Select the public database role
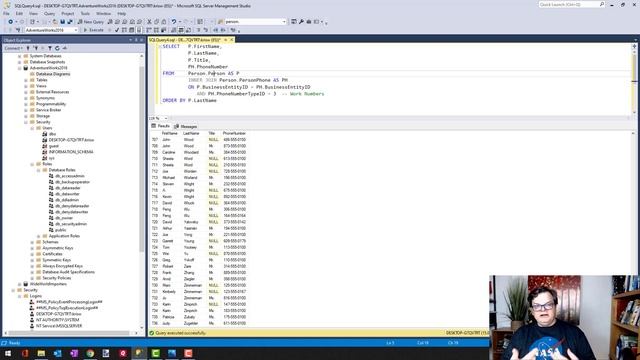 61,230
